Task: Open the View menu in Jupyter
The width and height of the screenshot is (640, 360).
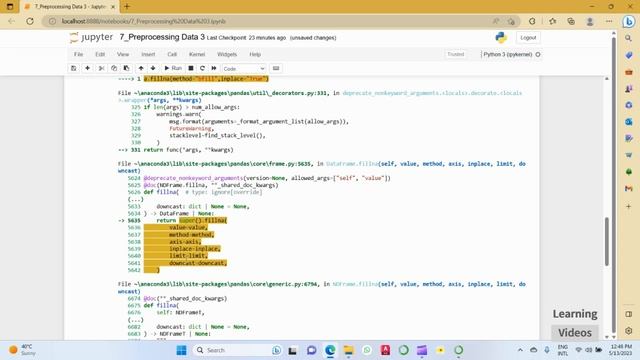Action: click(x=123, y=54)
